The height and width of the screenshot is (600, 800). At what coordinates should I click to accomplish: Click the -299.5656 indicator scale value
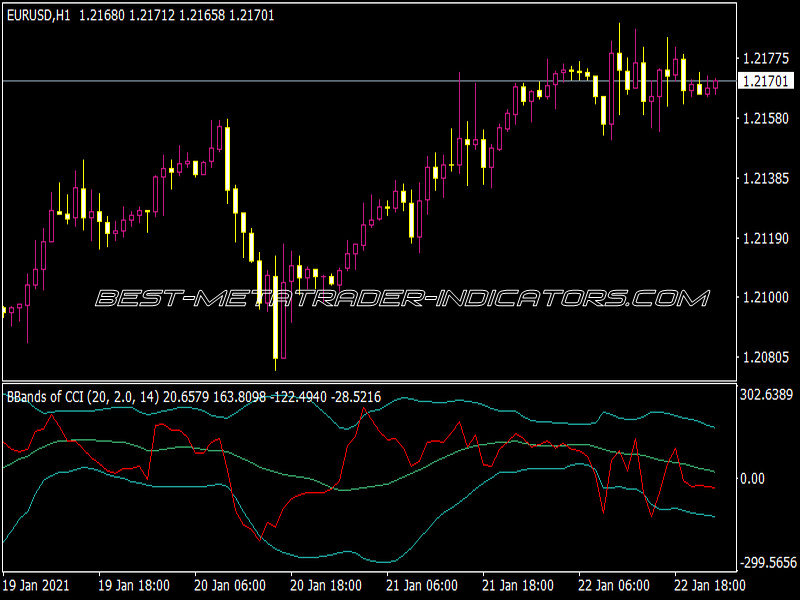(769, 563)
